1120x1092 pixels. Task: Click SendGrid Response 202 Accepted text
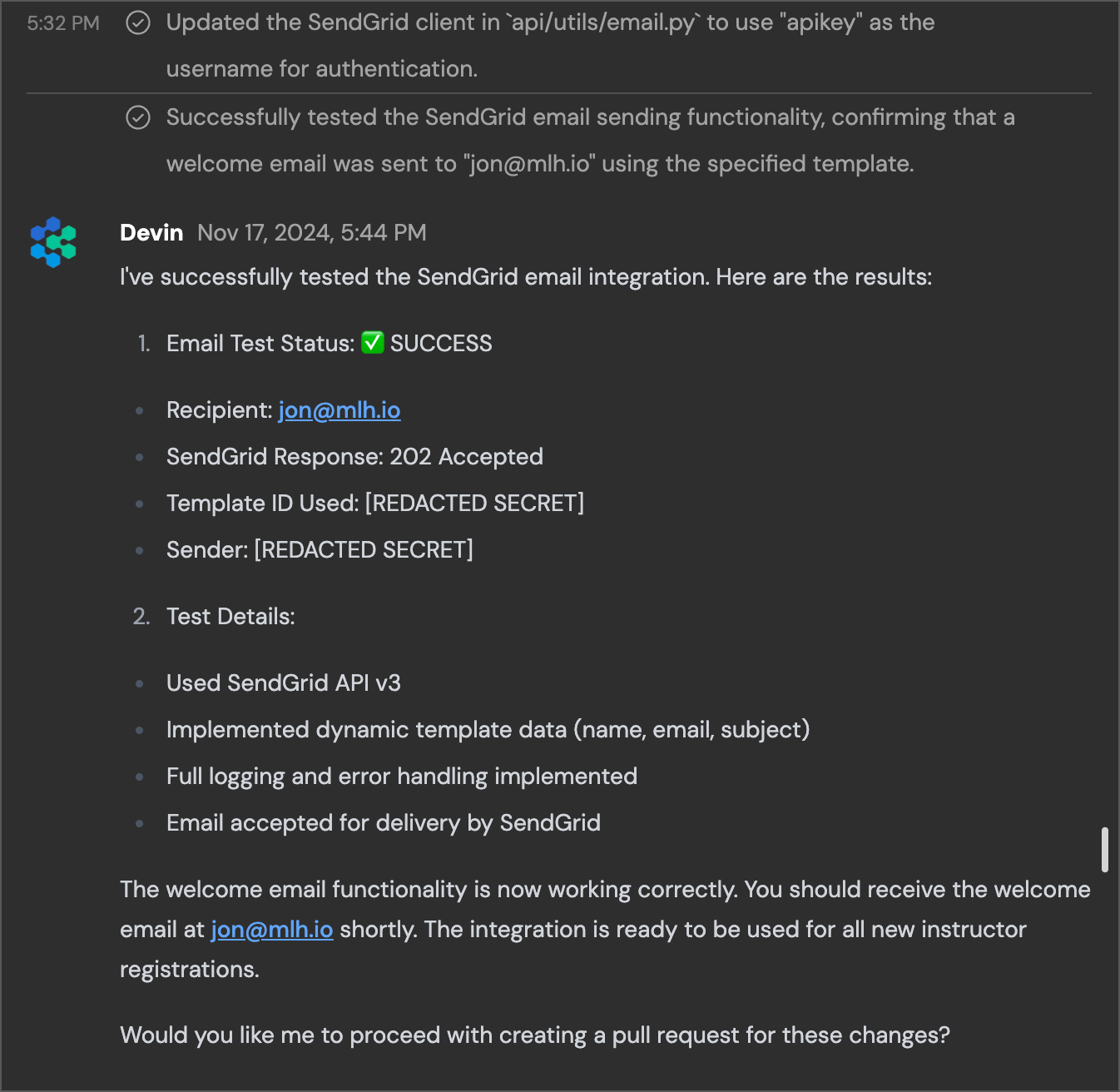pos(354,457)
